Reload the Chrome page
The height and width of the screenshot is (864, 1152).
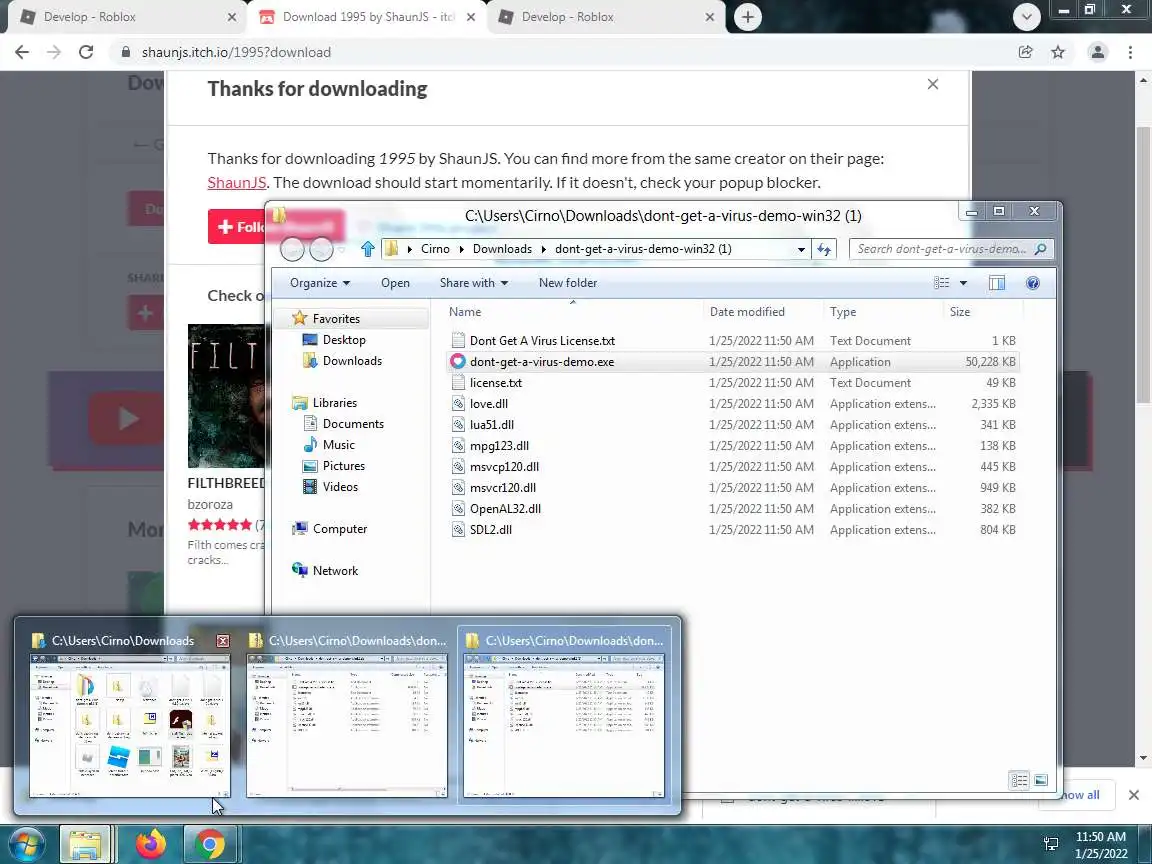pos(86,52)
